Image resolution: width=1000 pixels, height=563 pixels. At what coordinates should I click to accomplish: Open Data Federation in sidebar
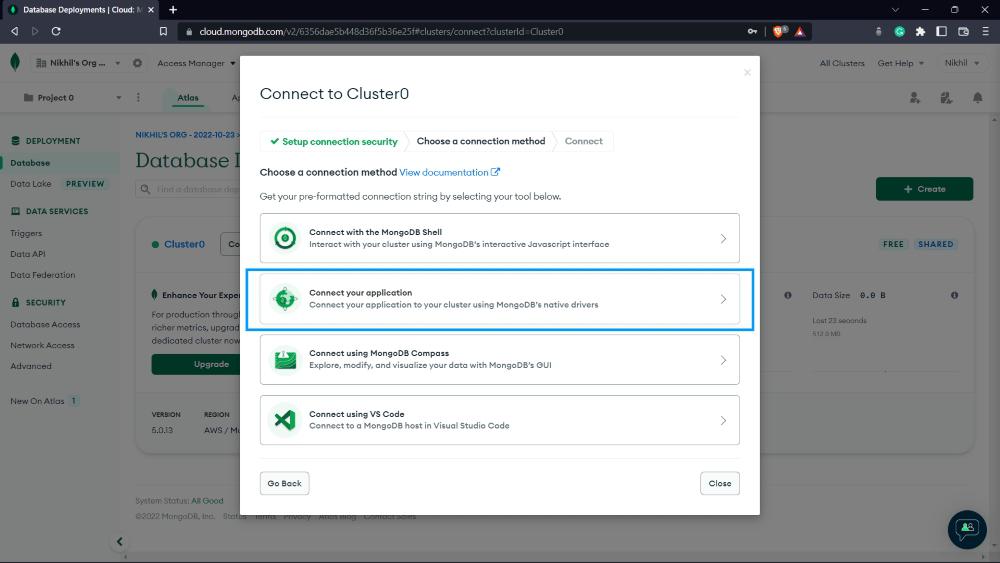point(43,275)
